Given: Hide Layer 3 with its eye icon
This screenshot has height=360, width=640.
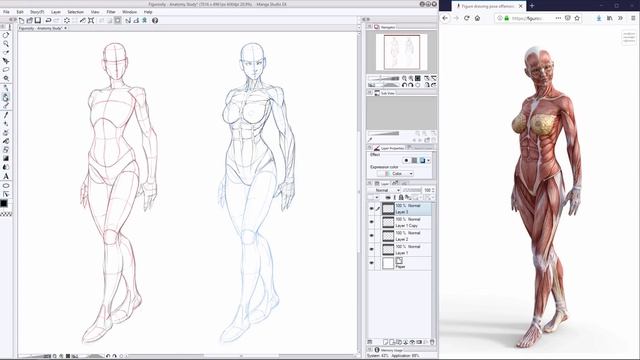Looking at the screenshot, I should click(371, 209).
